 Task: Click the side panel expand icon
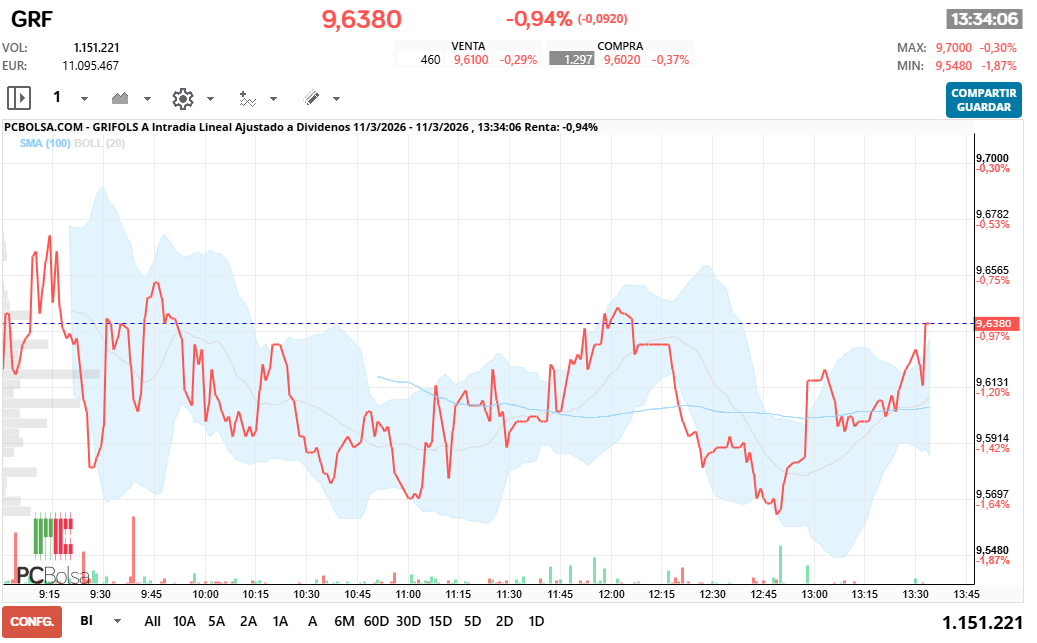pyautogui.click(x=19, y=98)
